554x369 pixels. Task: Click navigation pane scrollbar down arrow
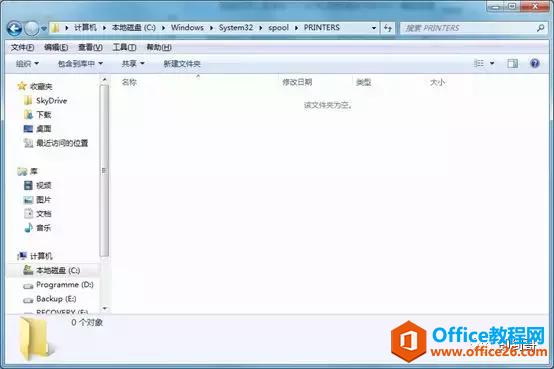pyautogui.click(x=104, y=308)
